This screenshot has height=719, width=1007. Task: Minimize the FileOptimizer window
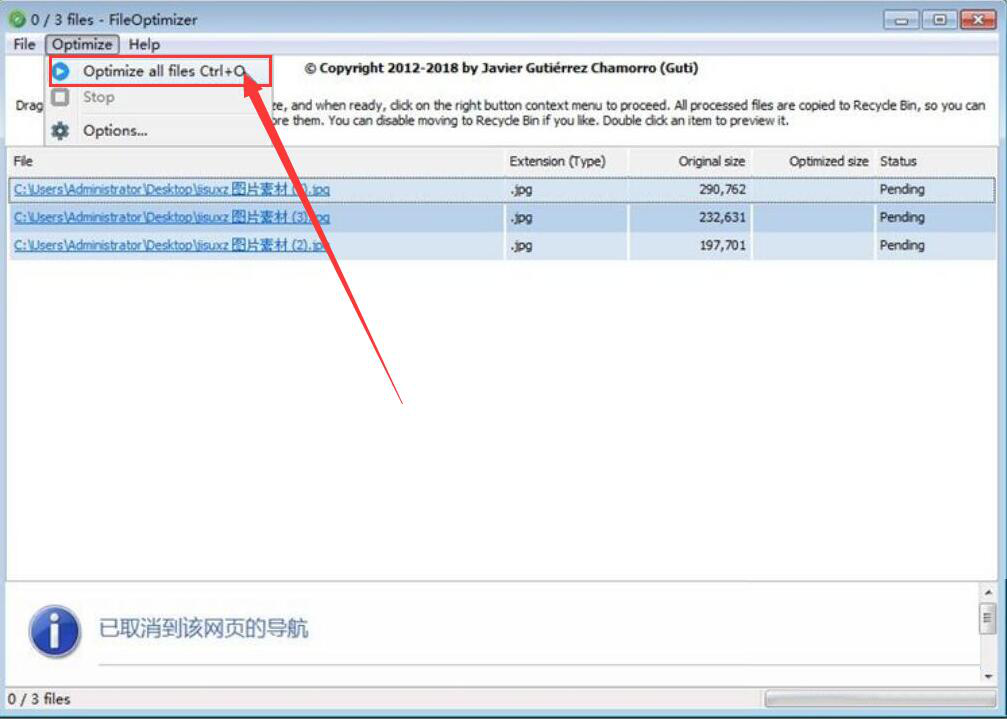click(x=901, y=20)
